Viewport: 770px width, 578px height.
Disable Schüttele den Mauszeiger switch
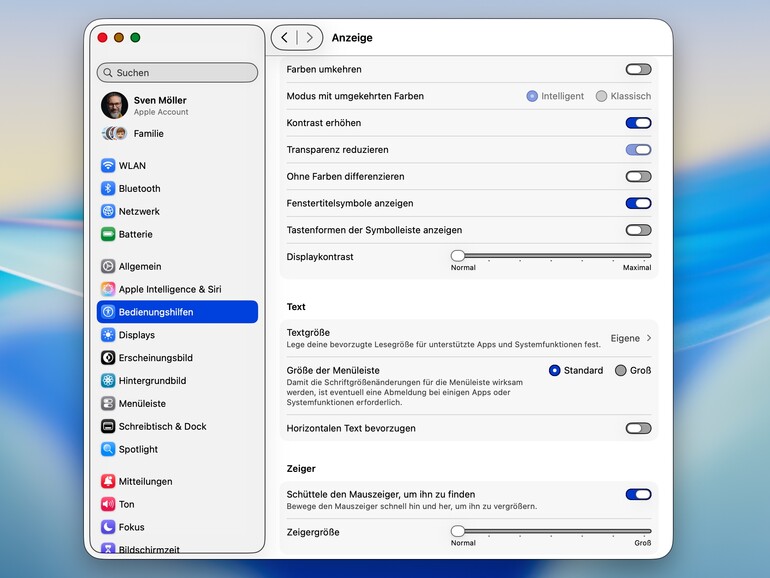(x=638, y=495)
